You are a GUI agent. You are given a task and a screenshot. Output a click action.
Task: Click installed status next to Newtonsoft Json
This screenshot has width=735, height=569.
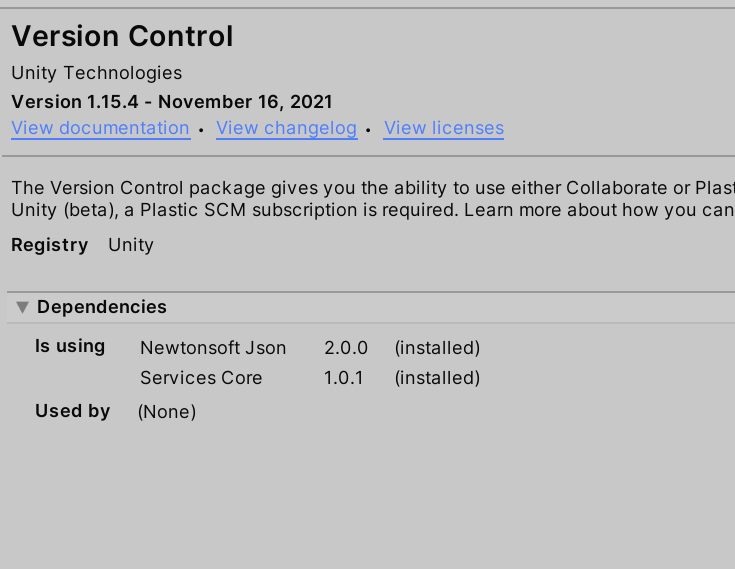(x=437, y=348)
